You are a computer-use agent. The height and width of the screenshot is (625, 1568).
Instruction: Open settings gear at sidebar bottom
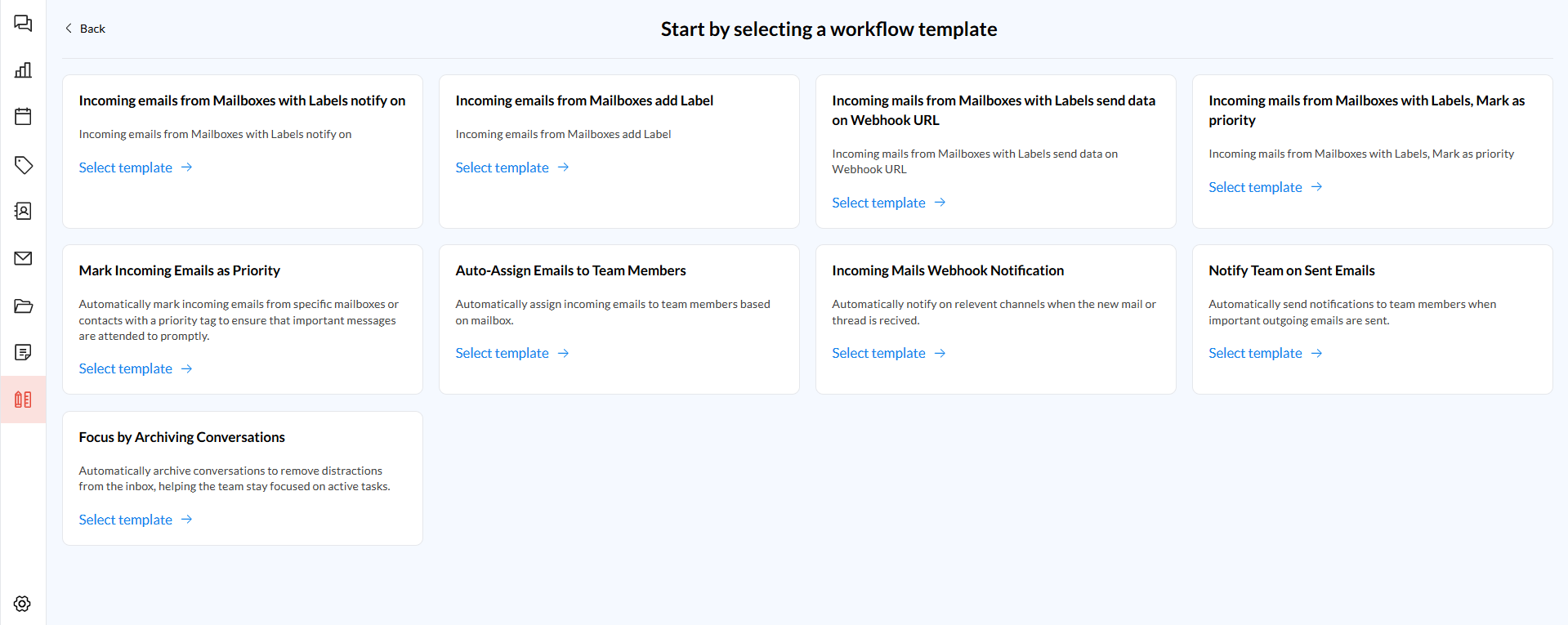click(23, 604)
